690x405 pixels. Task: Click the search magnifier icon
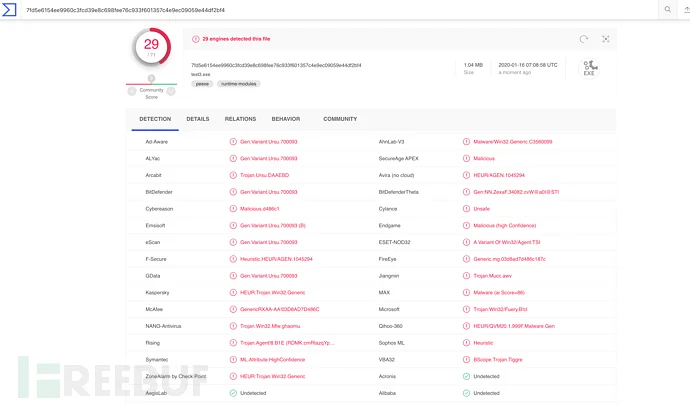[x=668, y=9]
